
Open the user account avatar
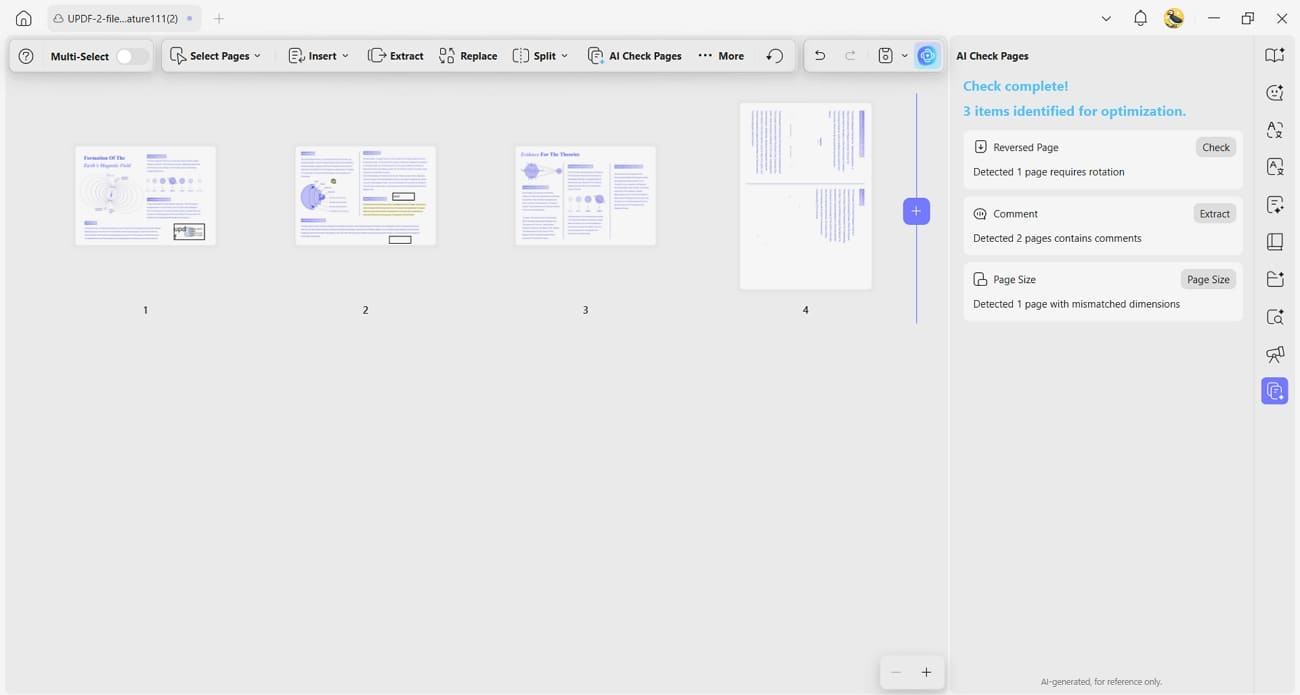pos(1174,18)
